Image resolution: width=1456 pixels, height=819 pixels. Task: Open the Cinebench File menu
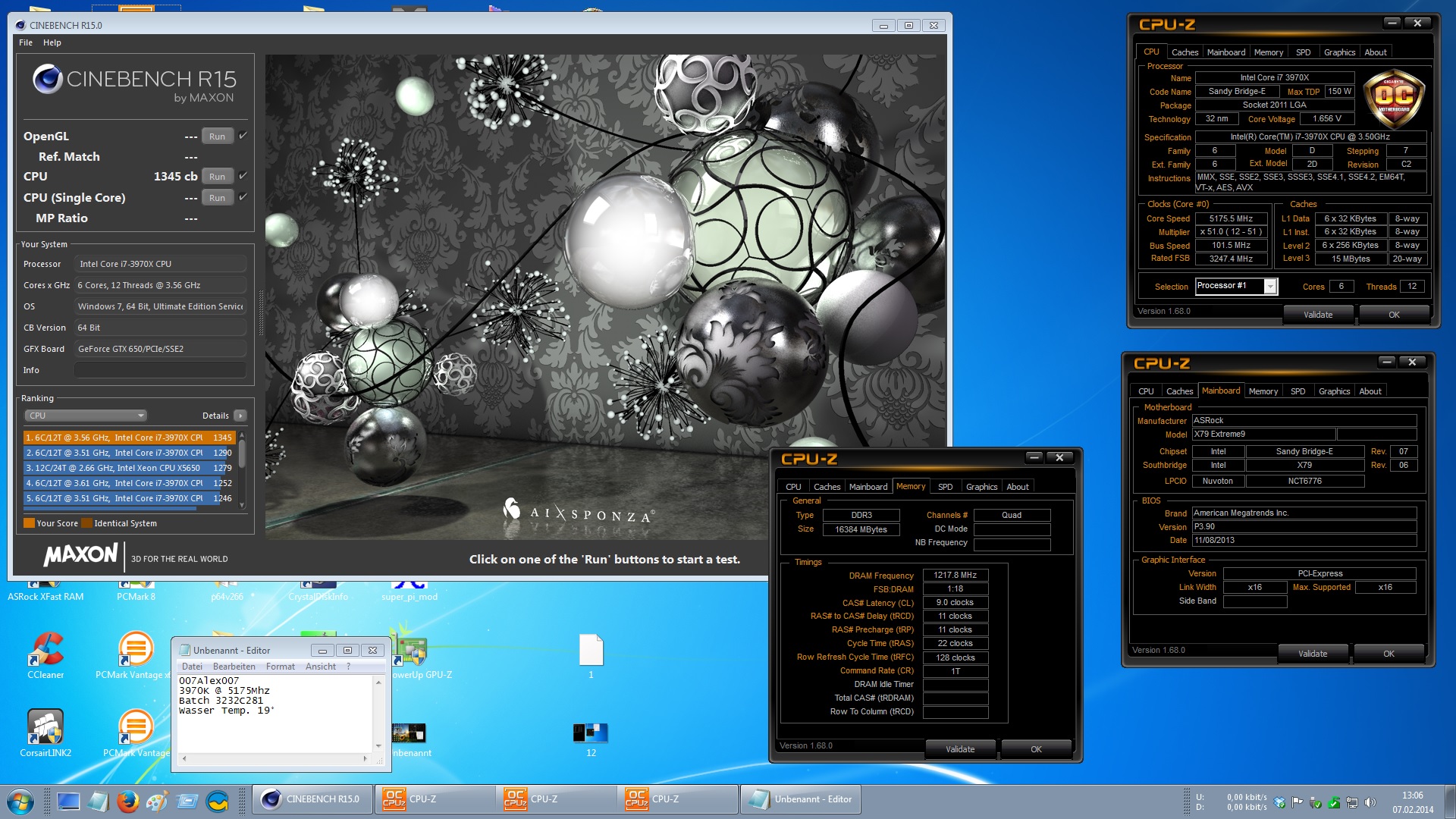[26, 42]
